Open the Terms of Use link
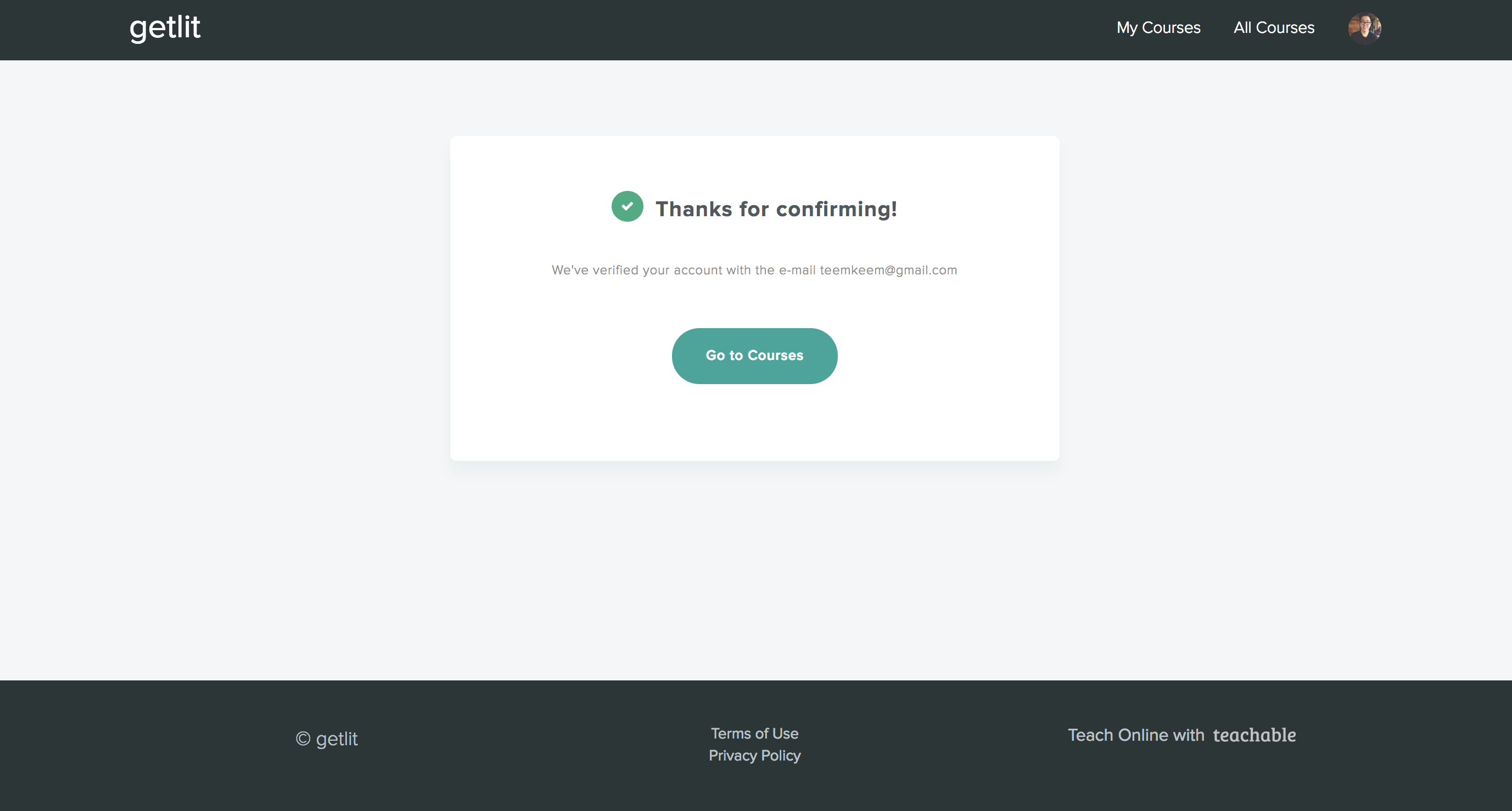 pos(754,734)
